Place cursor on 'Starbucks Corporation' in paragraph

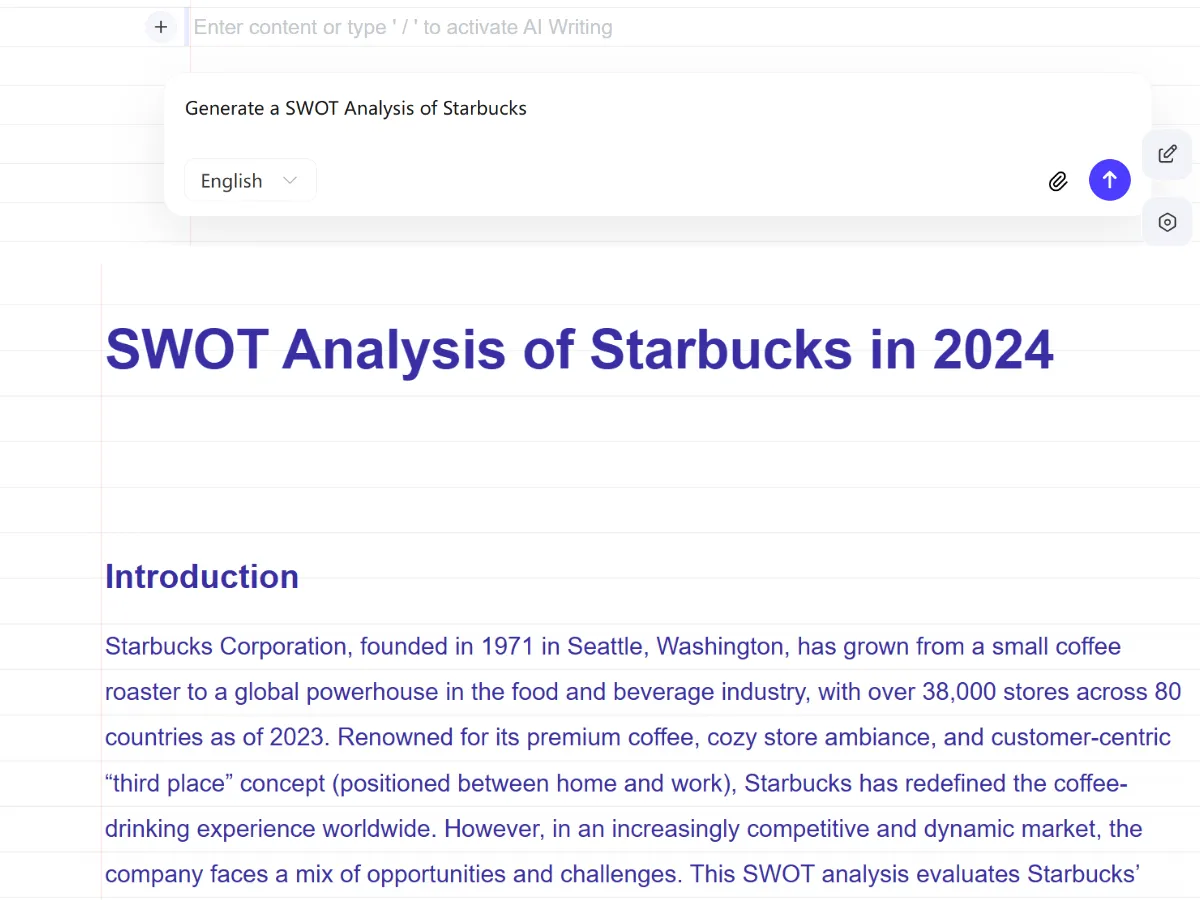(224, 647)
